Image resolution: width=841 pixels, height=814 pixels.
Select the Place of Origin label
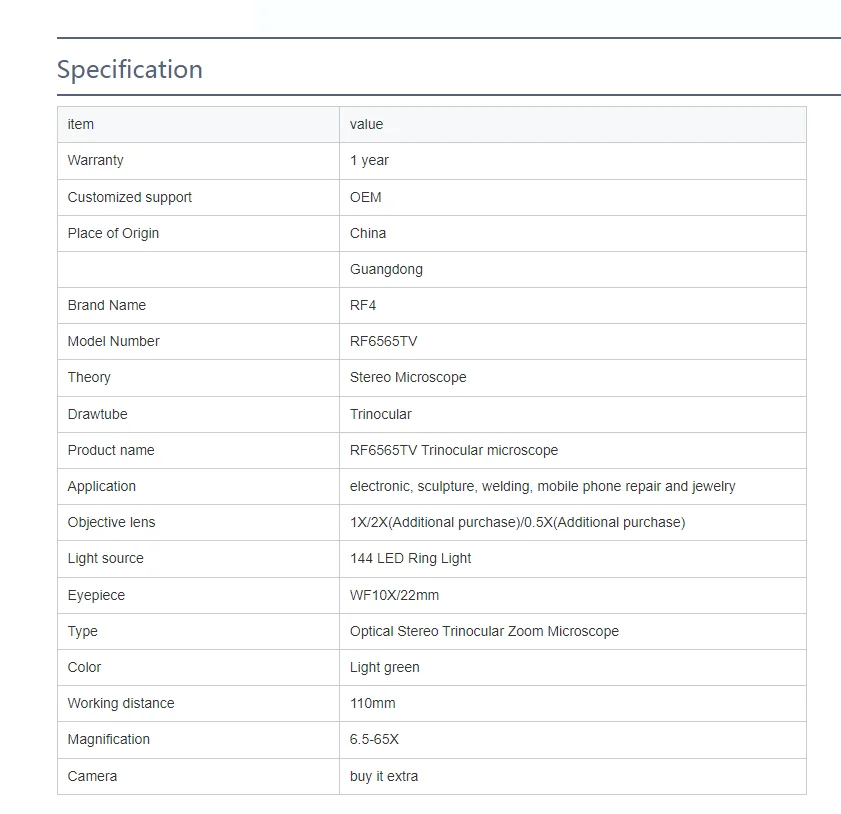click(113, 233)
